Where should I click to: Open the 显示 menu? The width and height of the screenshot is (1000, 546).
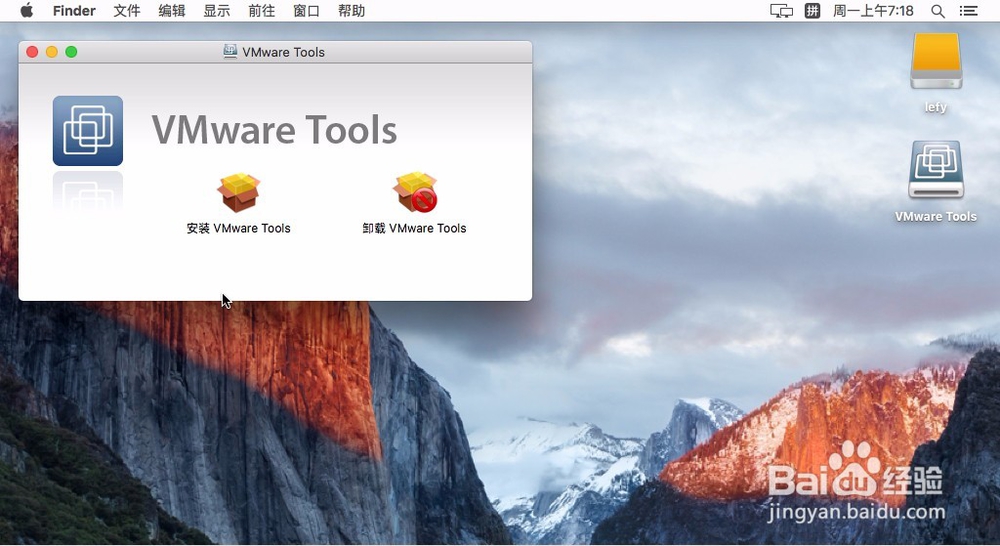[216, 11]
